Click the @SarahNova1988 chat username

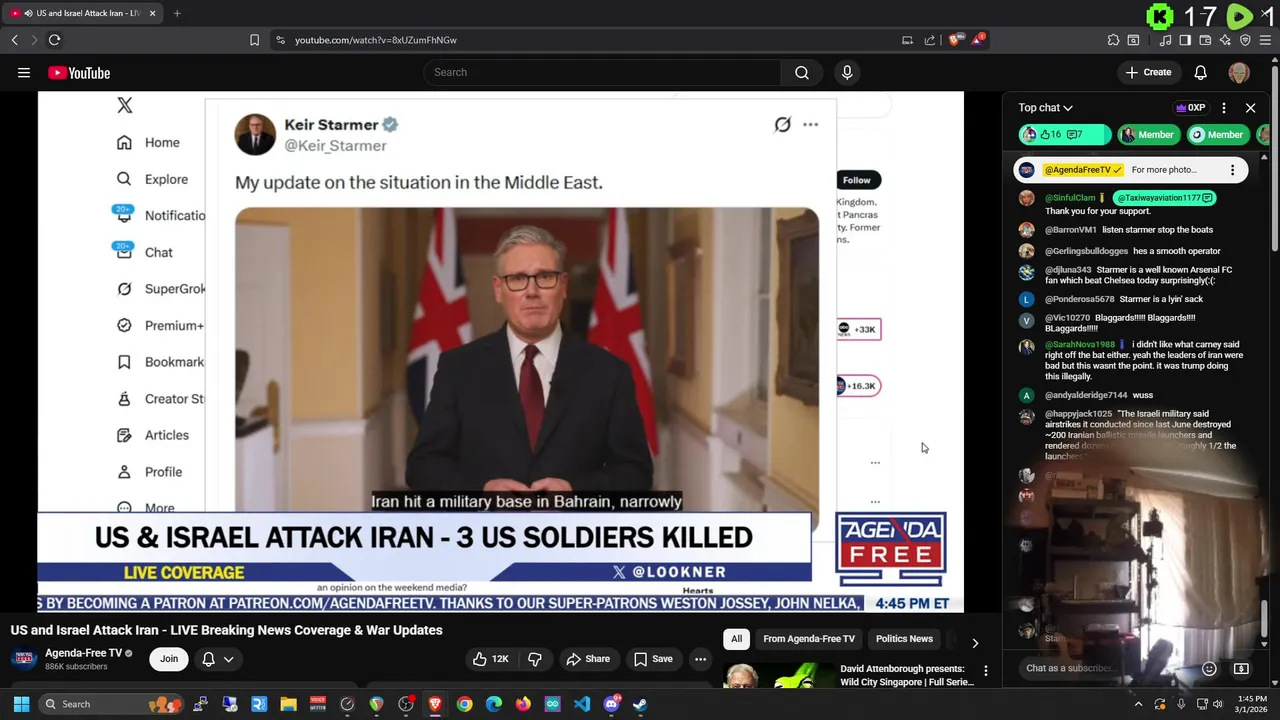click(1079, 345)
